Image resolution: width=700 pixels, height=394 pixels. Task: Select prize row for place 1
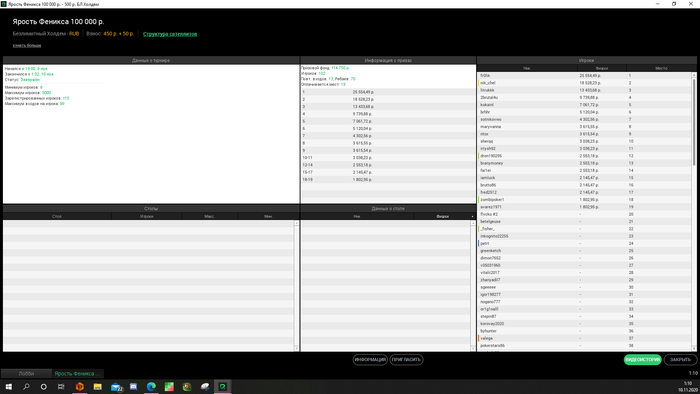(x=388, y=92)
